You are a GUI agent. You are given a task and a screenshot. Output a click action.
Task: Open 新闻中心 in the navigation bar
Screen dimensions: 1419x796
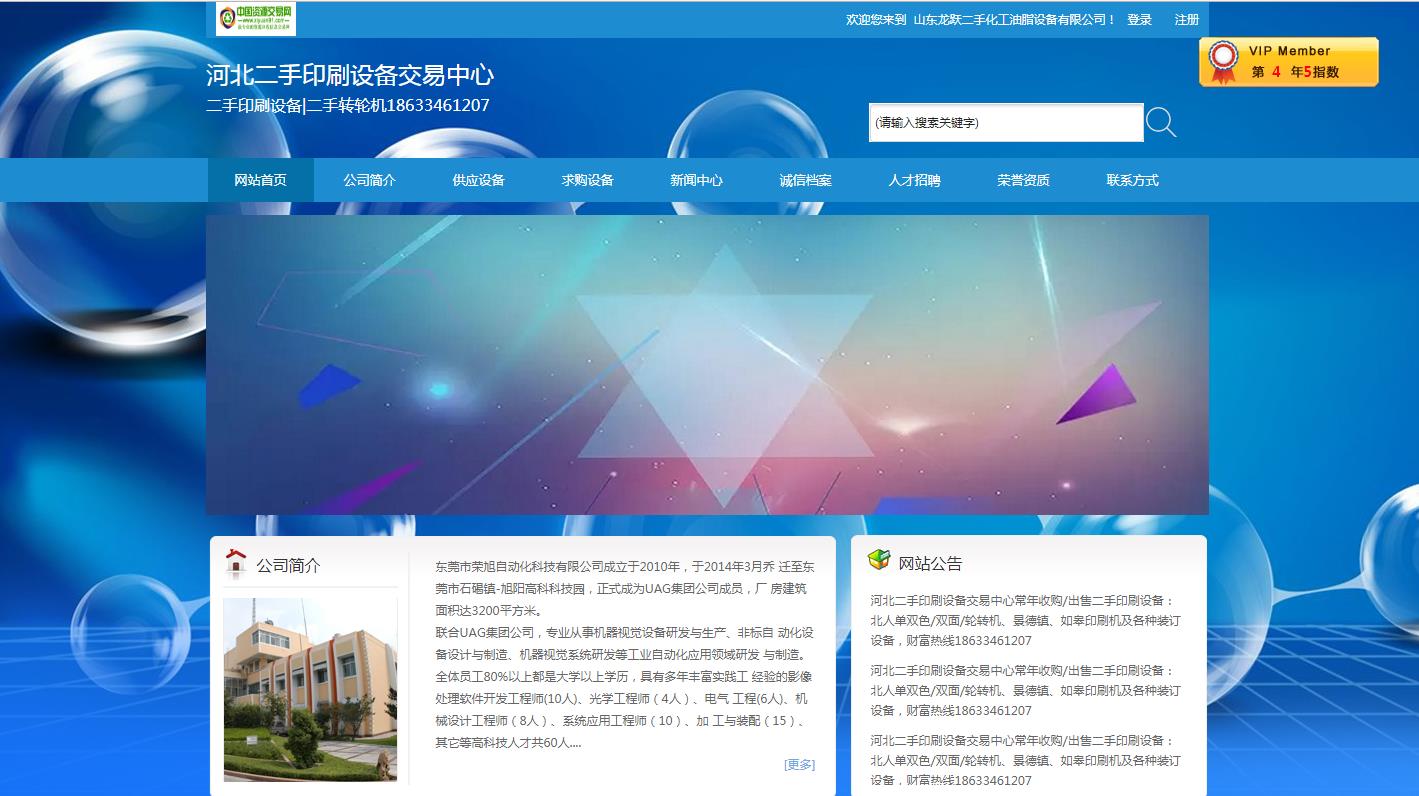(697, 180)
